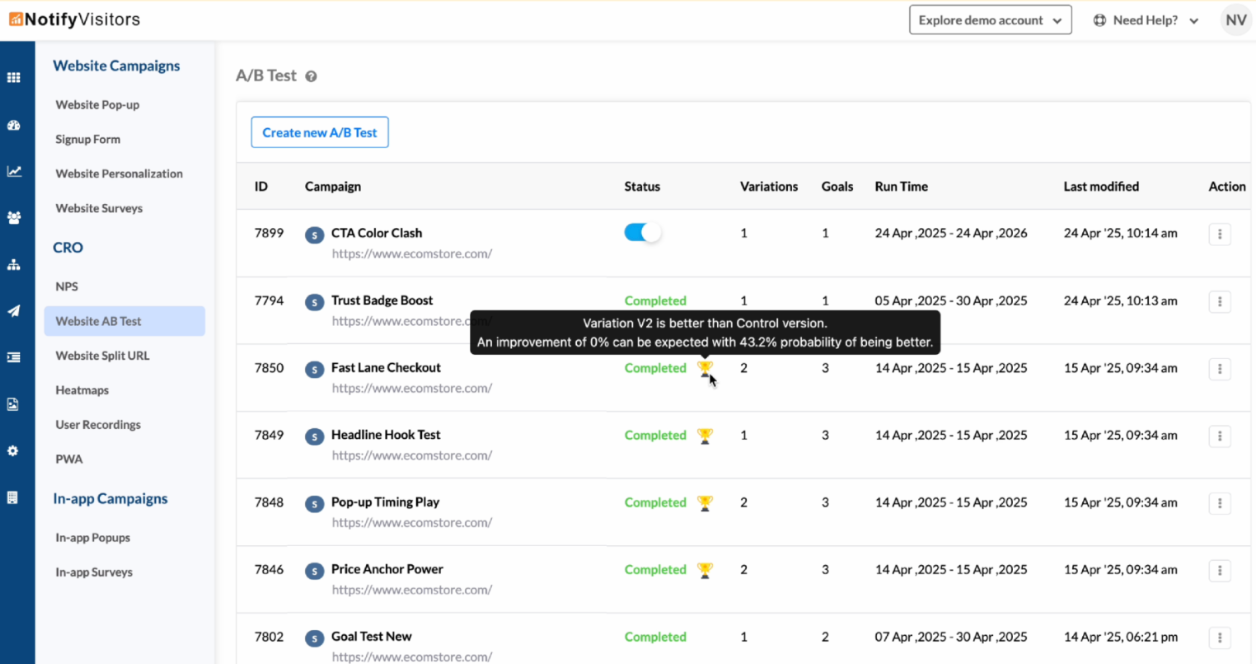This screenshot has height=664, width=1256.
Task: Click trophy icon for Price Anchor Power
Action: coord(705,570)
